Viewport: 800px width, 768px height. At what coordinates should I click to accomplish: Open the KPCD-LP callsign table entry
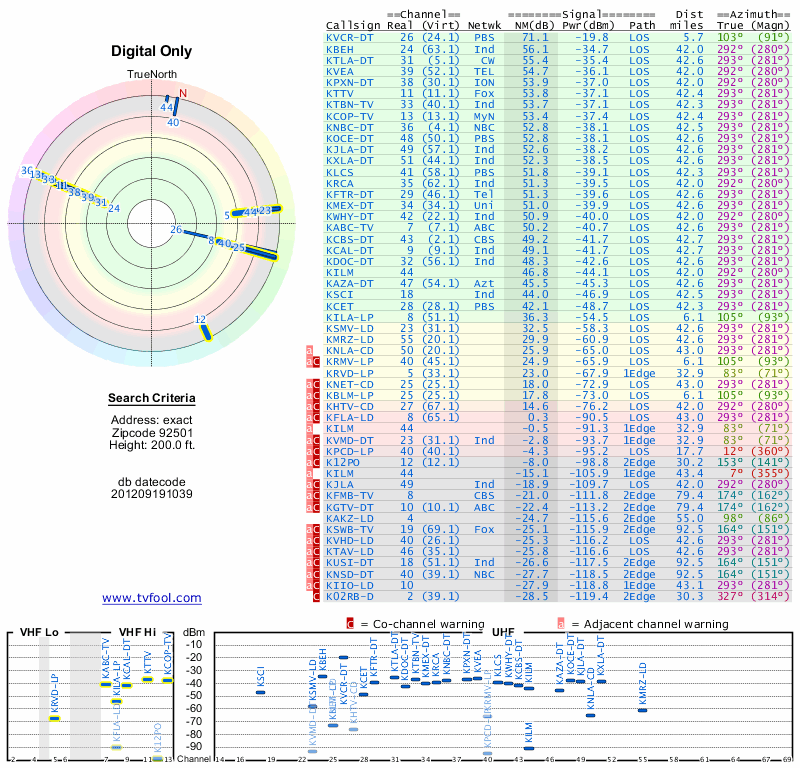[x=349, y=451]
